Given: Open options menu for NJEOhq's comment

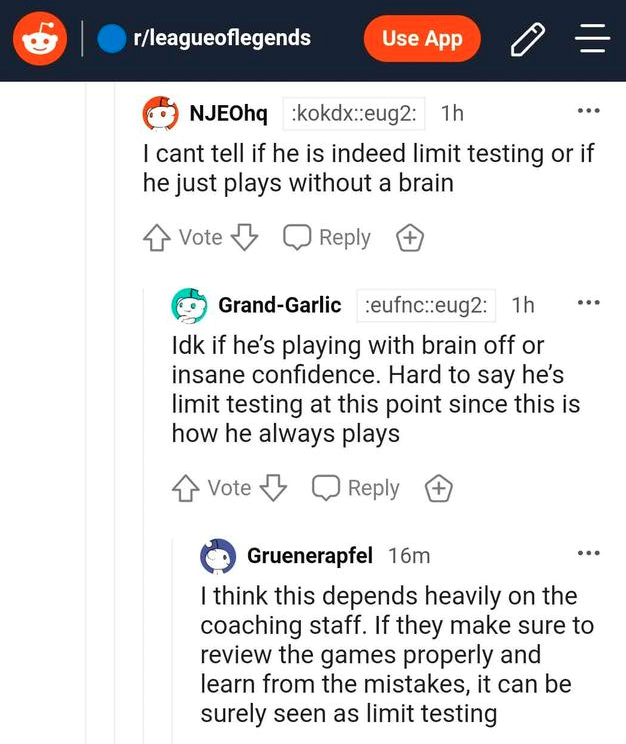Looking at the screenshot, I should (588, 111).
